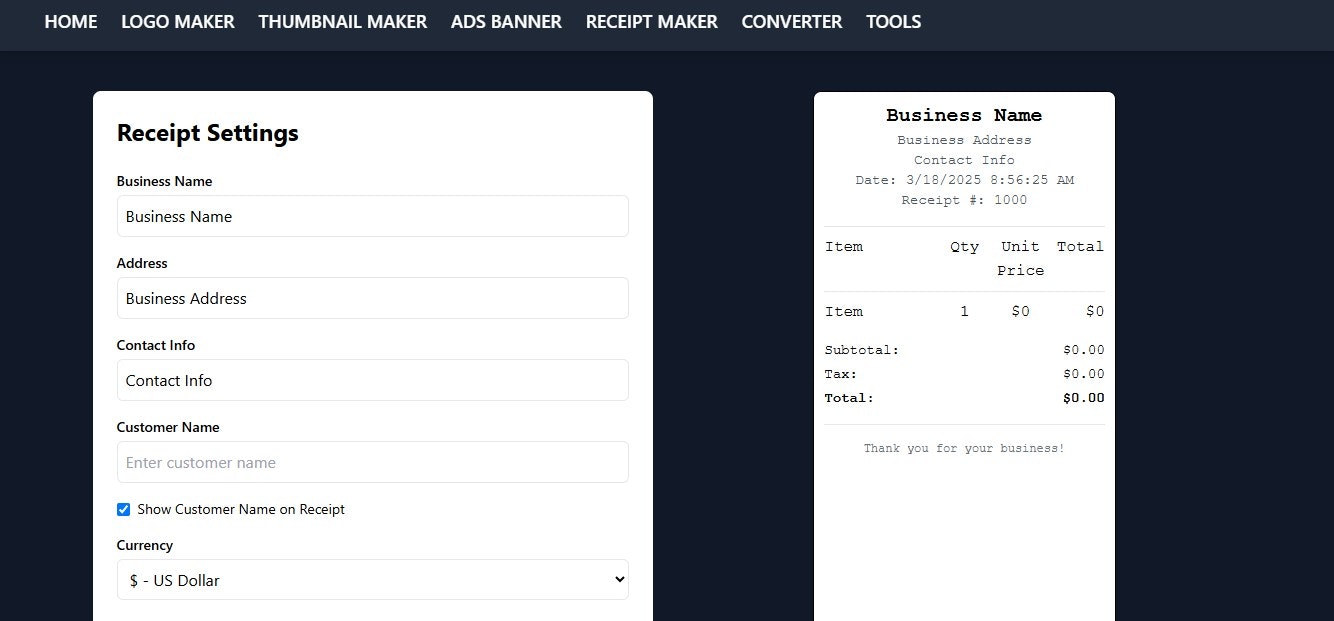Click the Qty column header in preview

pos(964,246)
